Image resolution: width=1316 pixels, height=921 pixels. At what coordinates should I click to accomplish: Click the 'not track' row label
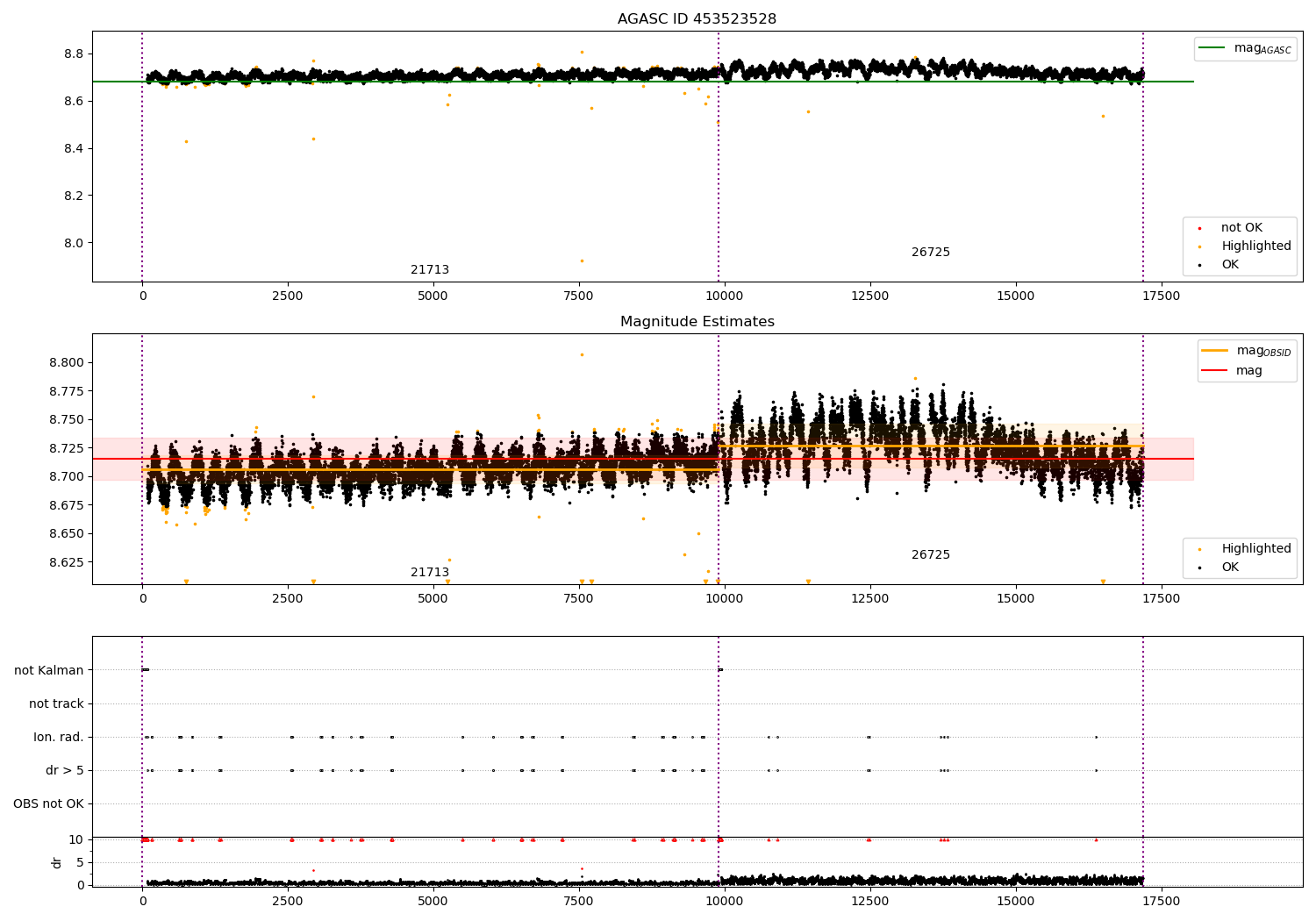56,704
